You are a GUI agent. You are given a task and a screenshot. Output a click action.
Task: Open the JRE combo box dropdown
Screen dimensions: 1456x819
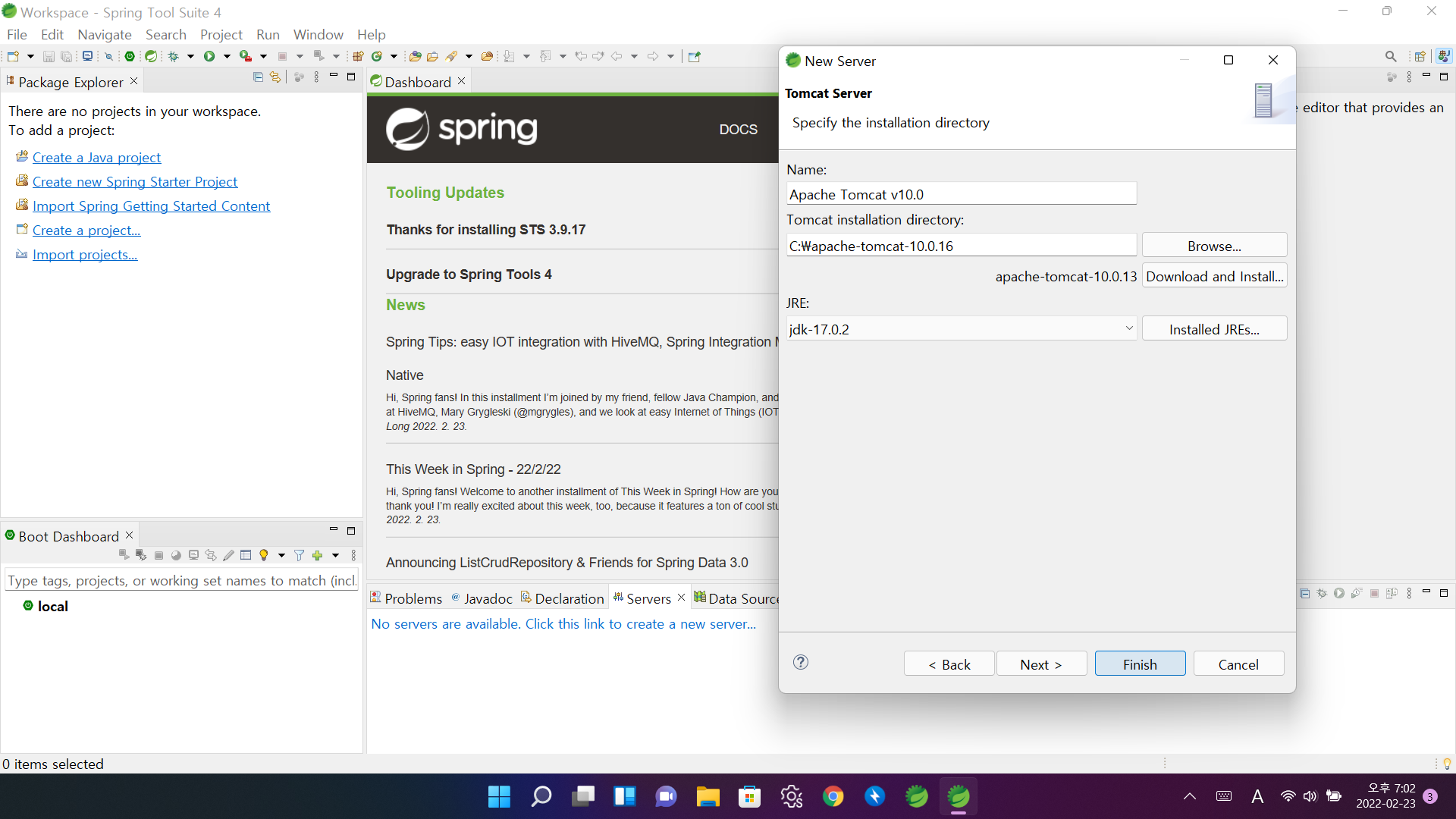click(1128, 328)
